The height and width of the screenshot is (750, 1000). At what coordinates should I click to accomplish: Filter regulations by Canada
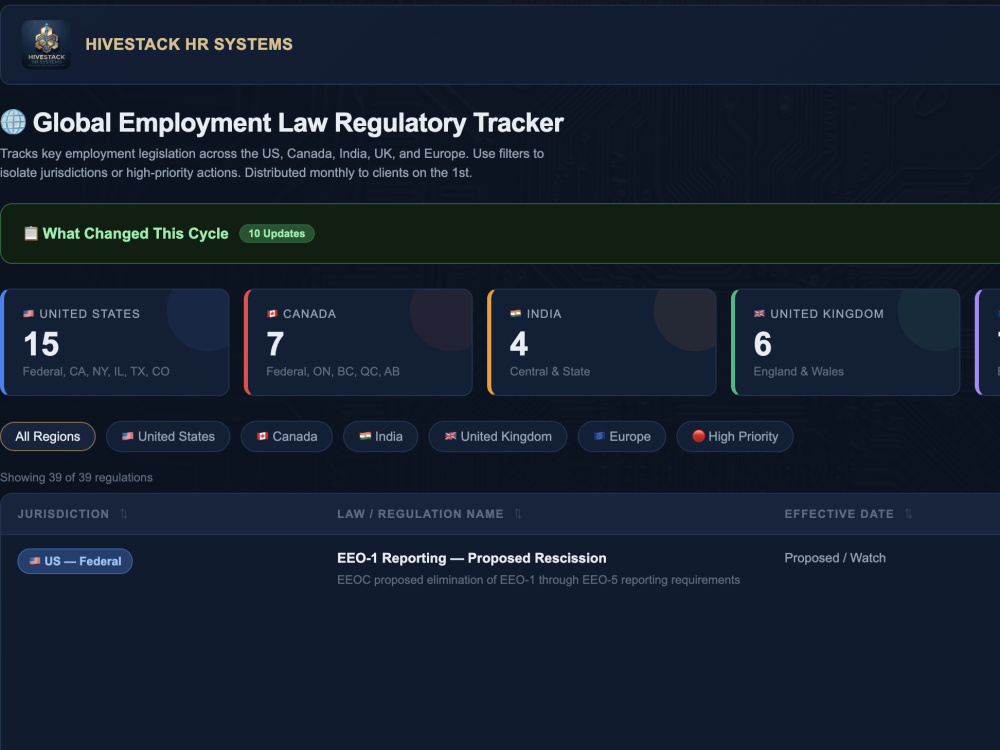(x=286, y=437)
